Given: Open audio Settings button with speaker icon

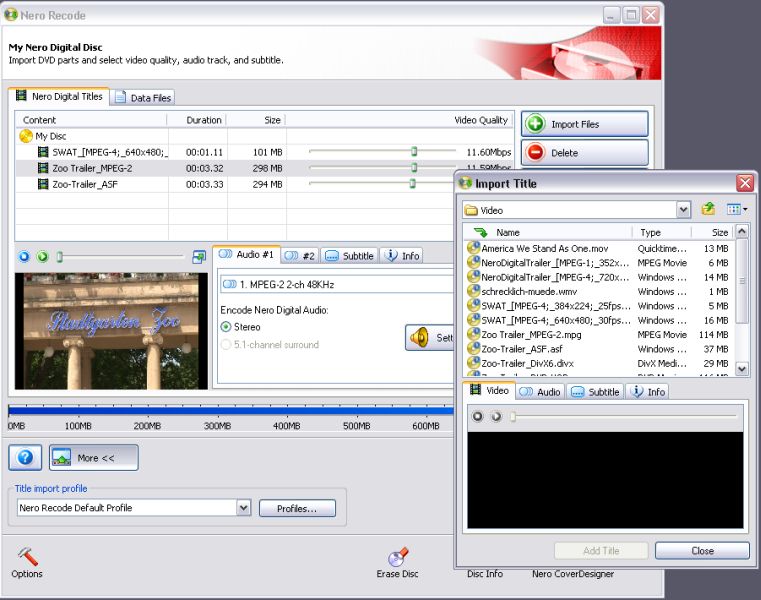Looking at the screenshot, I should (430, 337).
